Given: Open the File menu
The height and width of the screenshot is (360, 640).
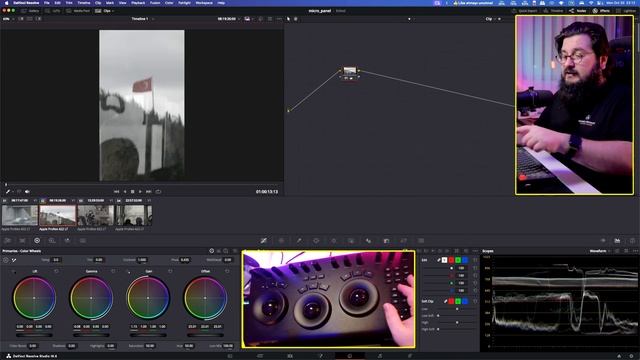Looking at the screenshot, I should [47, 3].
